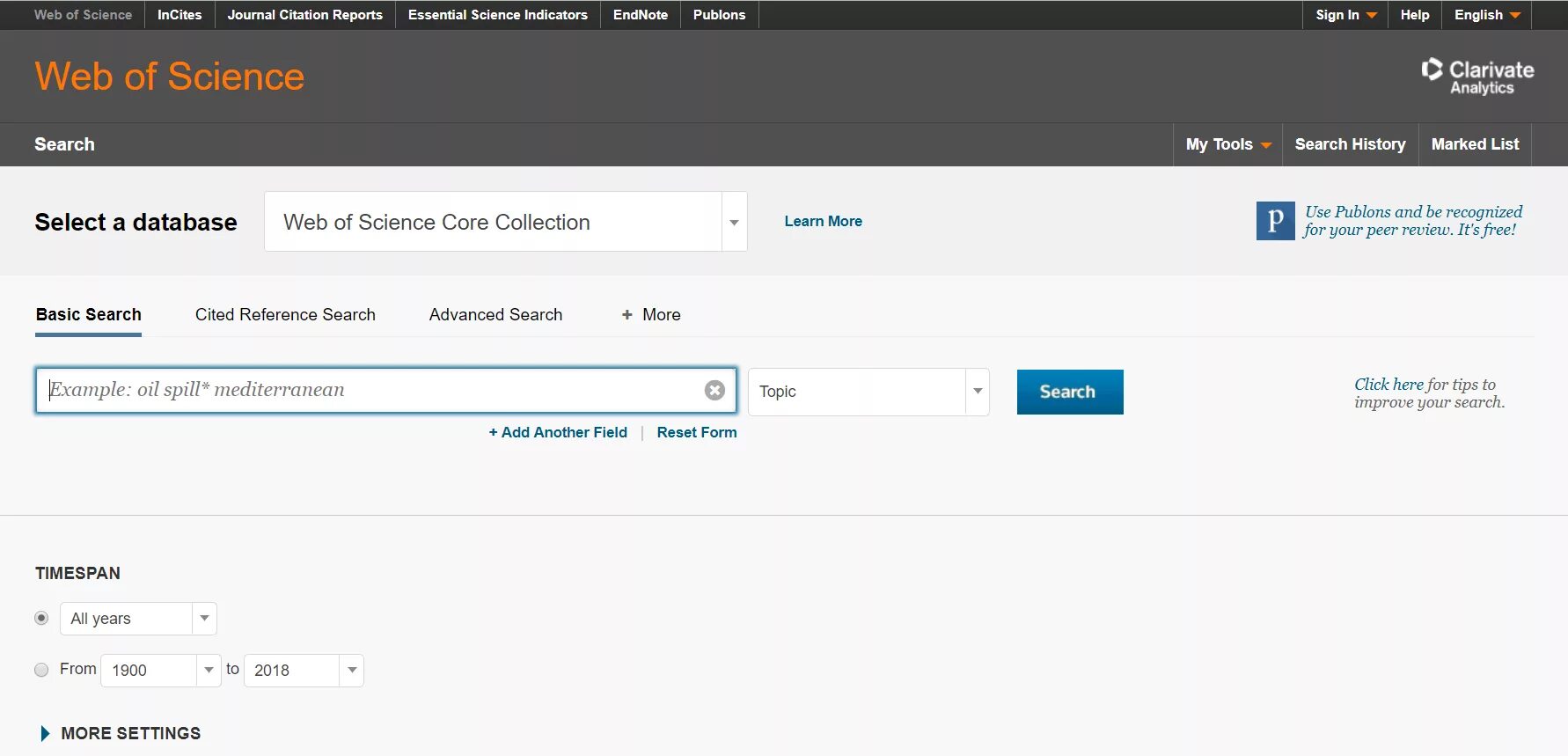Open the My Tools dropdown menu
The image size is (1568, 756).
(x=1228, y=144)
